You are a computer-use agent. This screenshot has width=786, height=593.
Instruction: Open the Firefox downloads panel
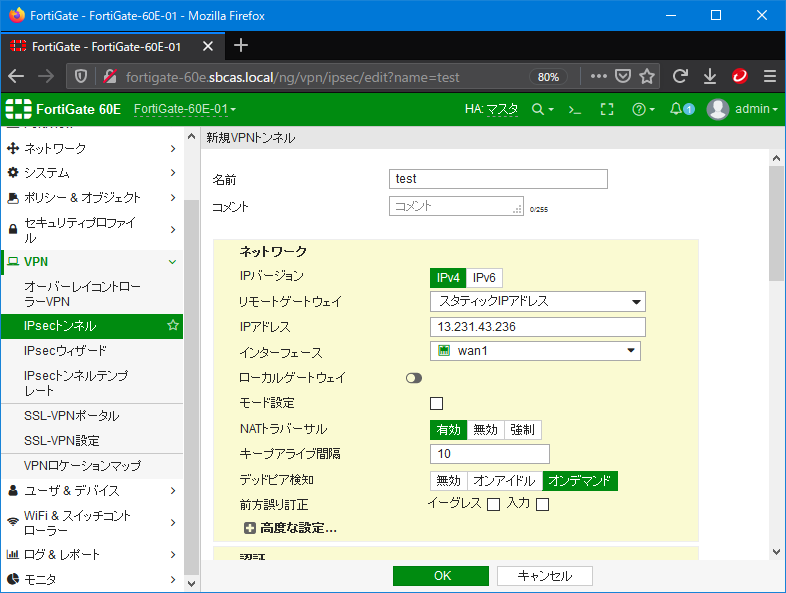710,77
